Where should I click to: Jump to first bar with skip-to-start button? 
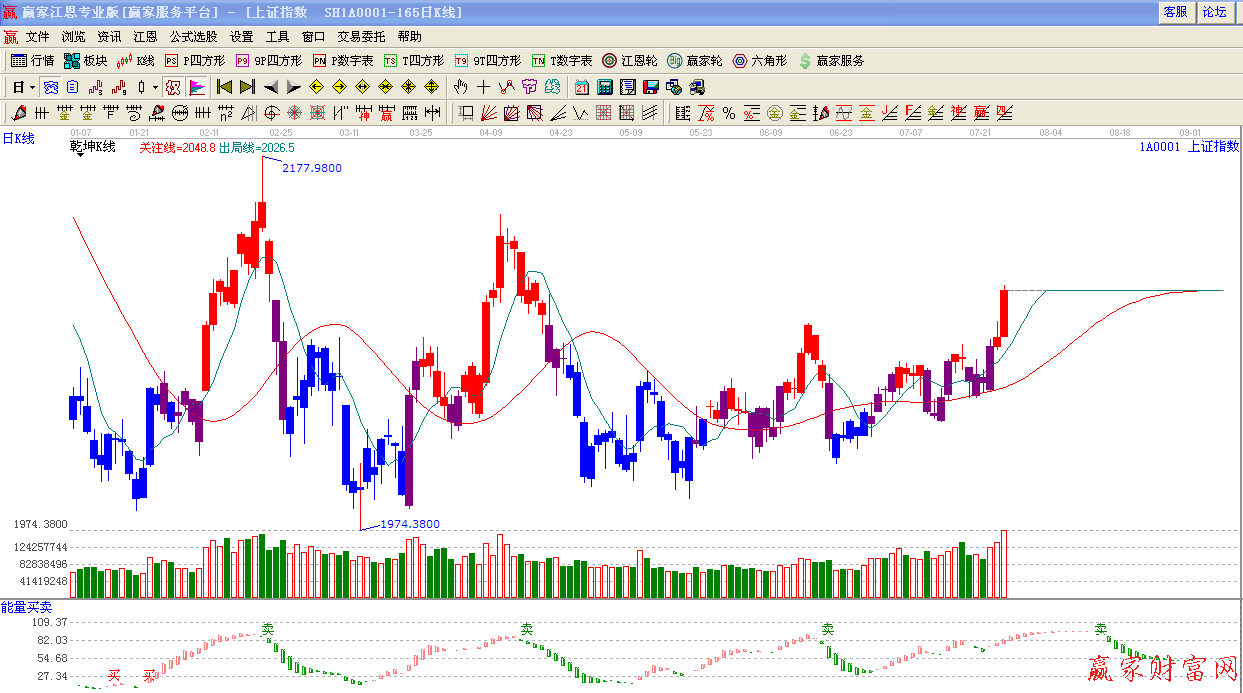224,87
